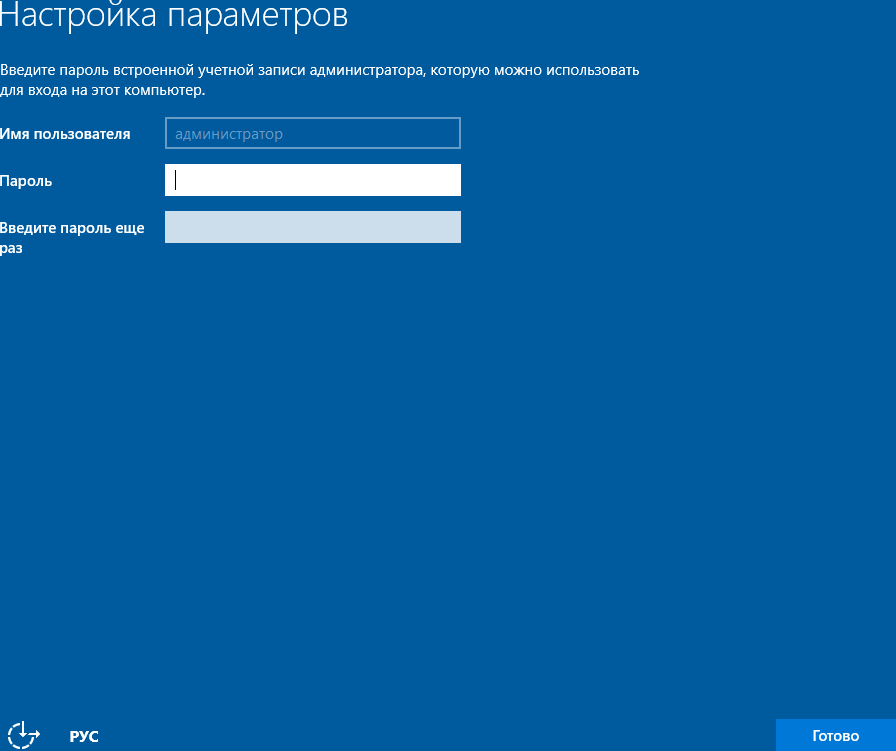896x751 pixels.
Task: Click the Готово button
Action: tap(835, 735)
